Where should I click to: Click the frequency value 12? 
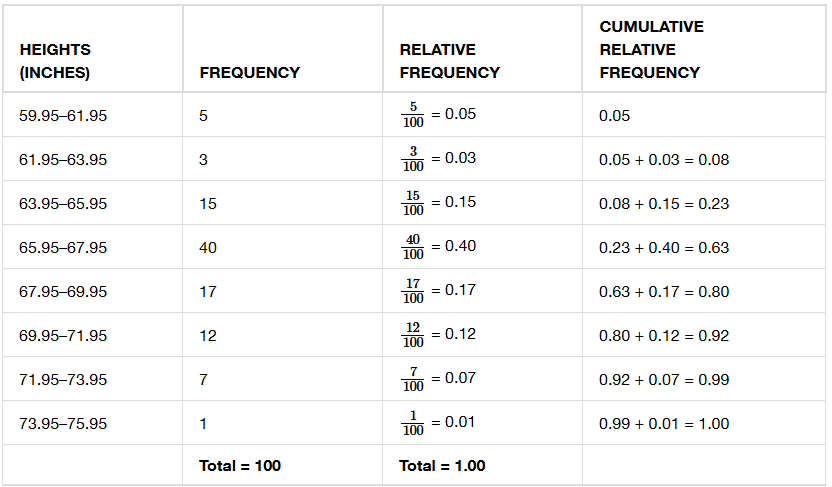pos(208,336)
